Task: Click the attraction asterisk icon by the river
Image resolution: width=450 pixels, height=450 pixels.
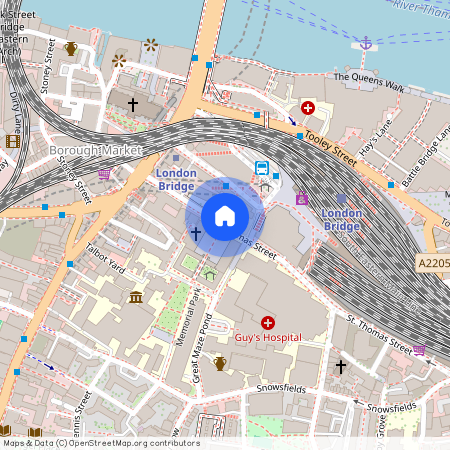Action: (x=151, y=45)
